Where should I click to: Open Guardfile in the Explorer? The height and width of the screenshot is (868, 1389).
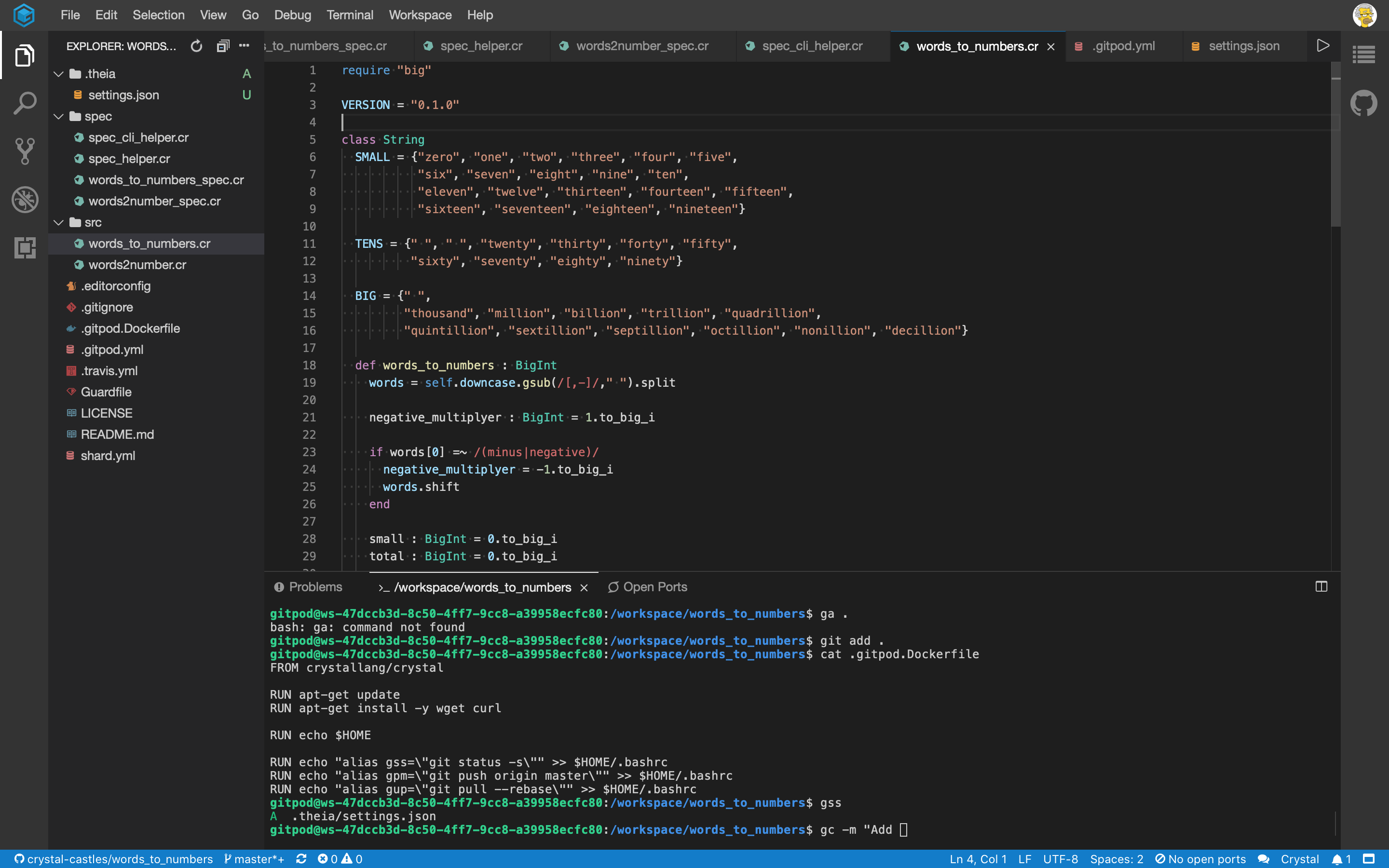pos(156,392)
